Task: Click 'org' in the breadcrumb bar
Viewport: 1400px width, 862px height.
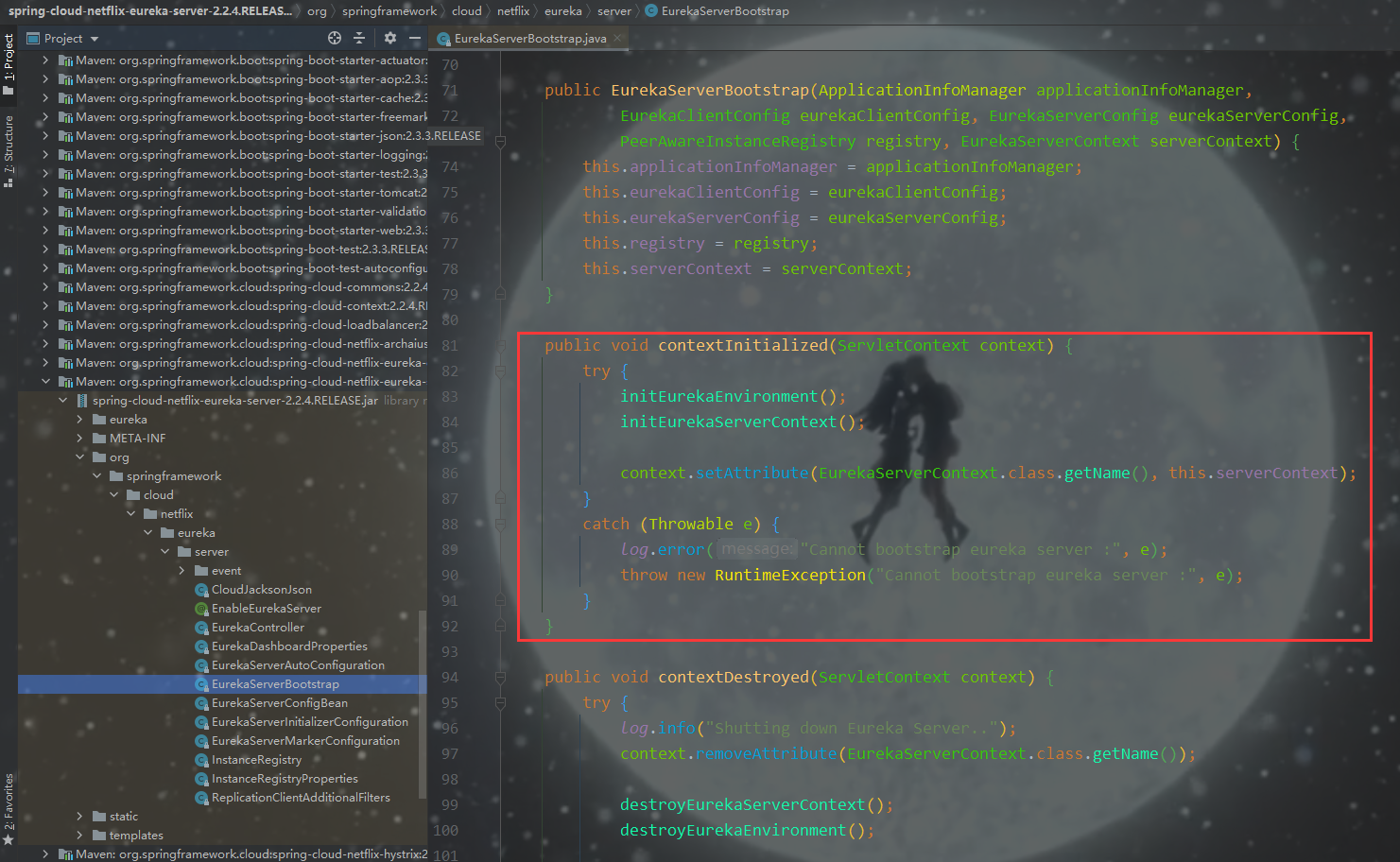Action: pos(317,11)
